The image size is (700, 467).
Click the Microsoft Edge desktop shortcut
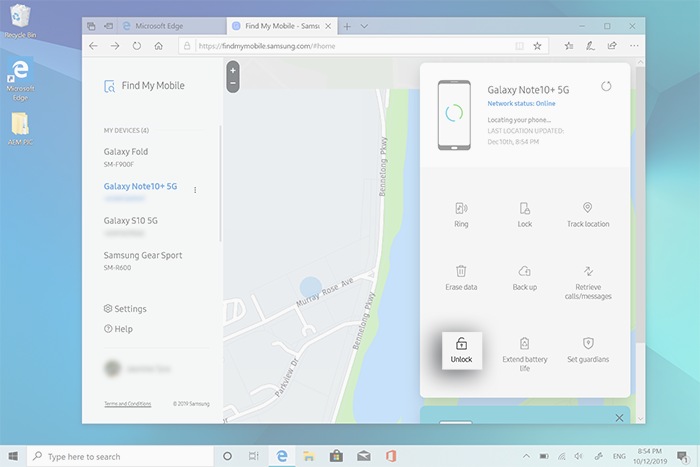tap(20, 79)
